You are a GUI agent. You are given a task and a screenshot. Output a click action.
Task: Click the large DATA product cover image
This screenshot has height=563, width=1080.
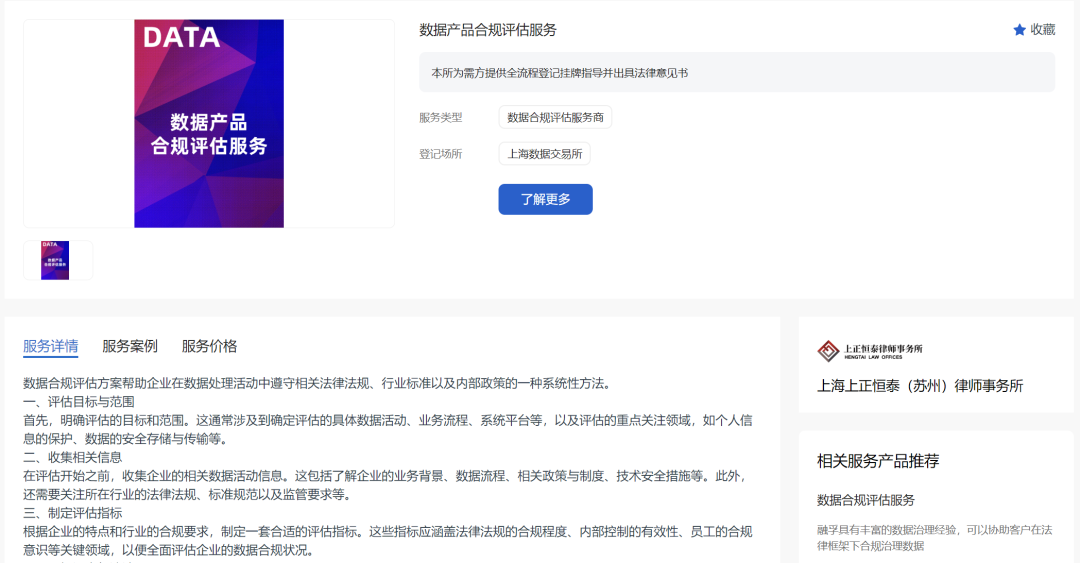click(209, 123)
